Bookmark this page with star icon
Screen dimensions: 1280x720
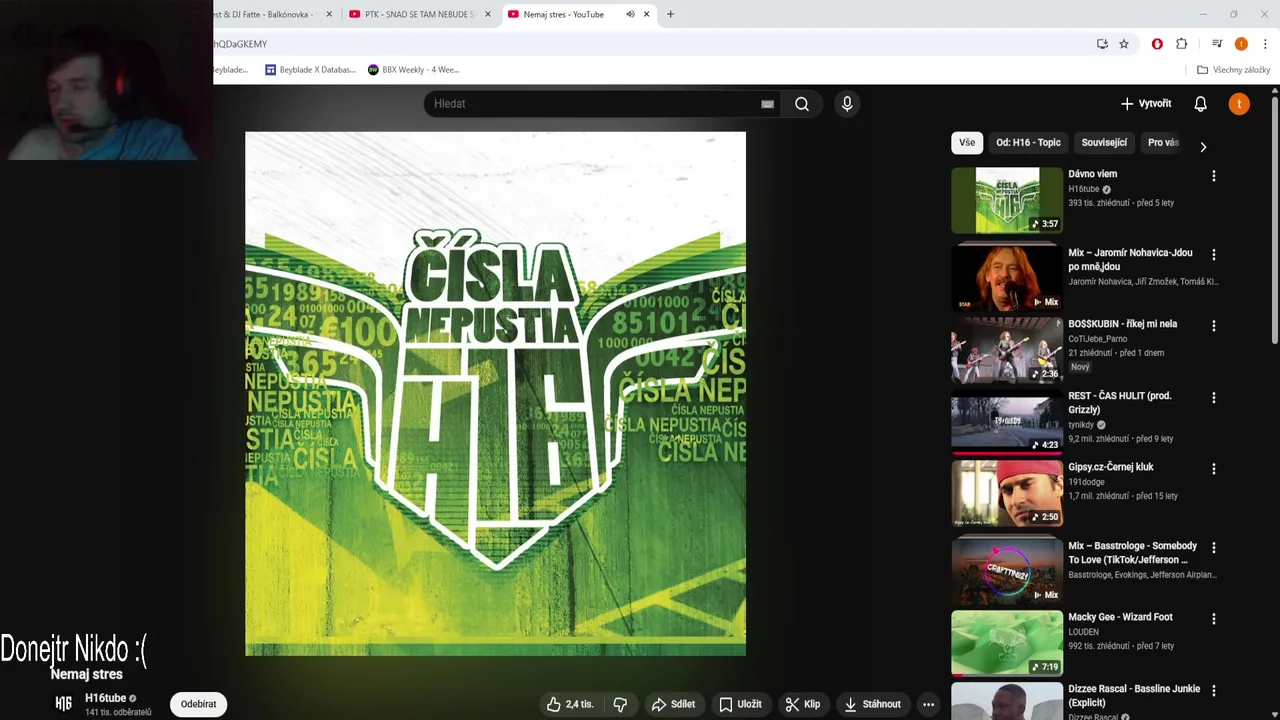click(x=1124, y=44)
